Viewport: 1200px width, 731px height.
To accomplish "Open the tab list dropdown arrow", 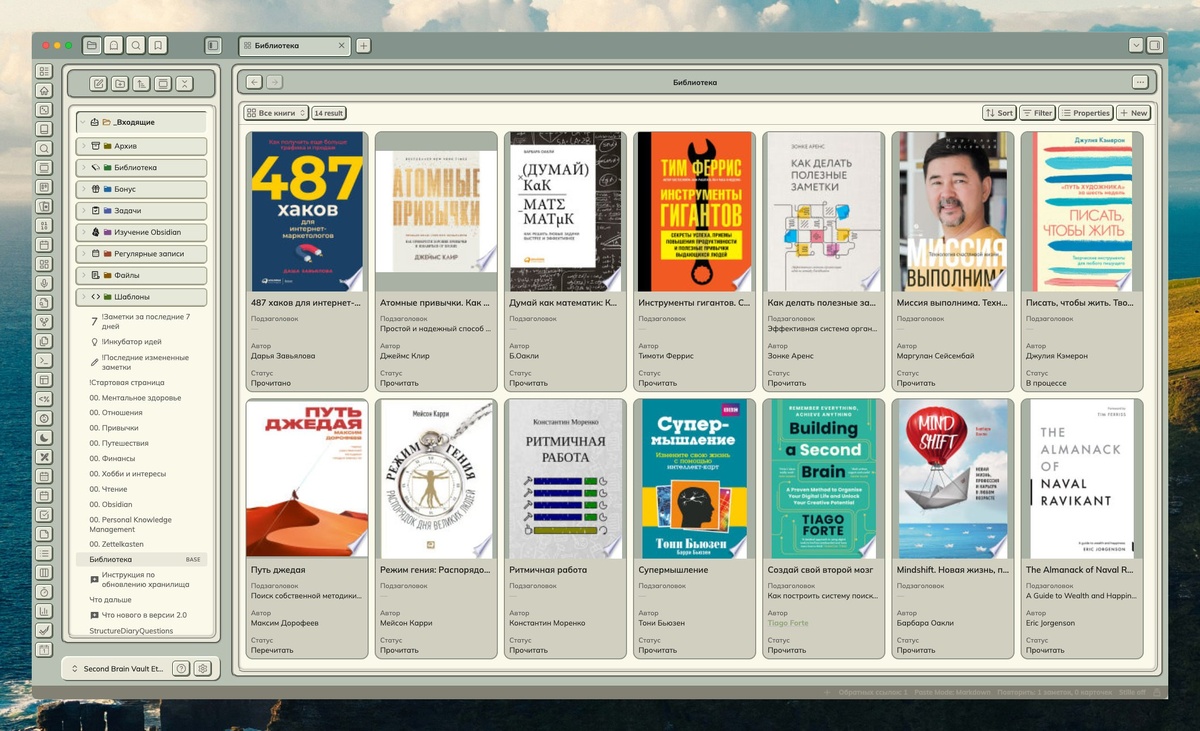I will 1136,45.
